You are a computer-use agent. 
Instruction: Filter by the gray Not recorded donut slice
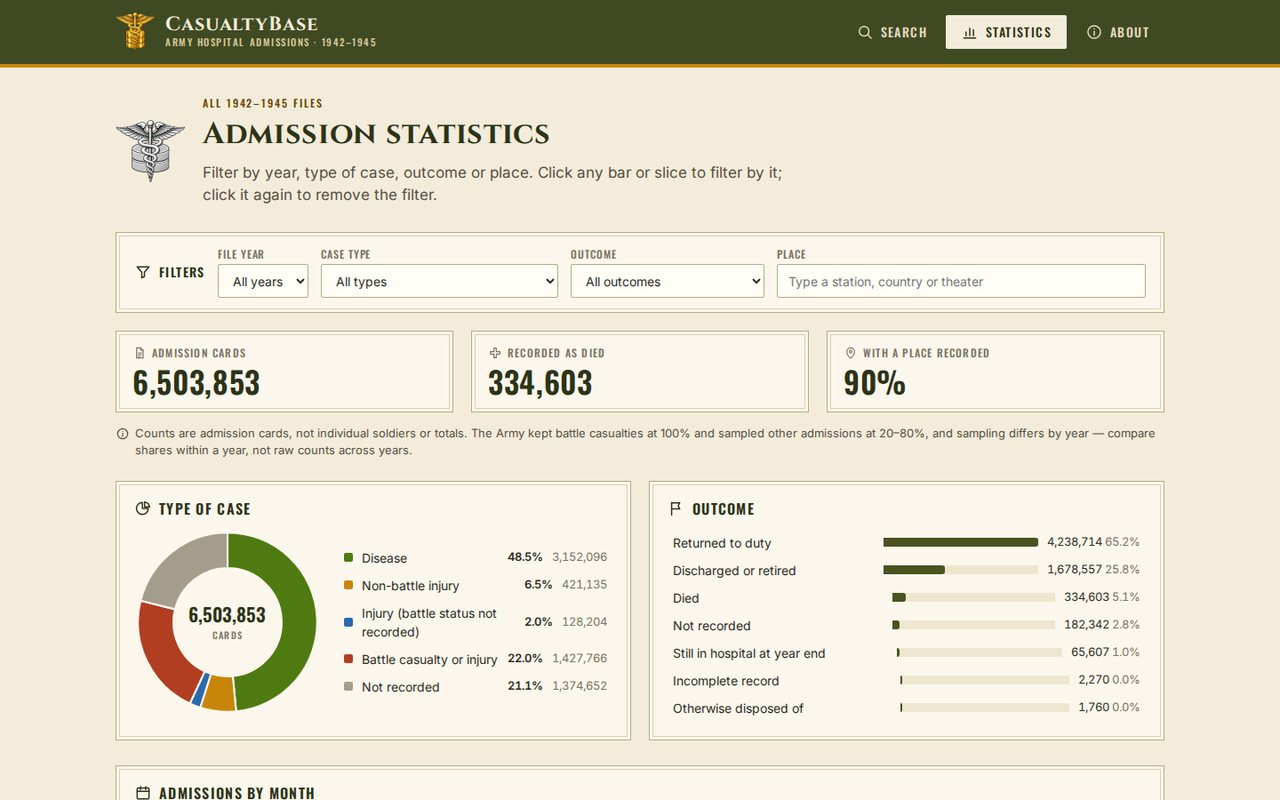(x=180, y=568)
